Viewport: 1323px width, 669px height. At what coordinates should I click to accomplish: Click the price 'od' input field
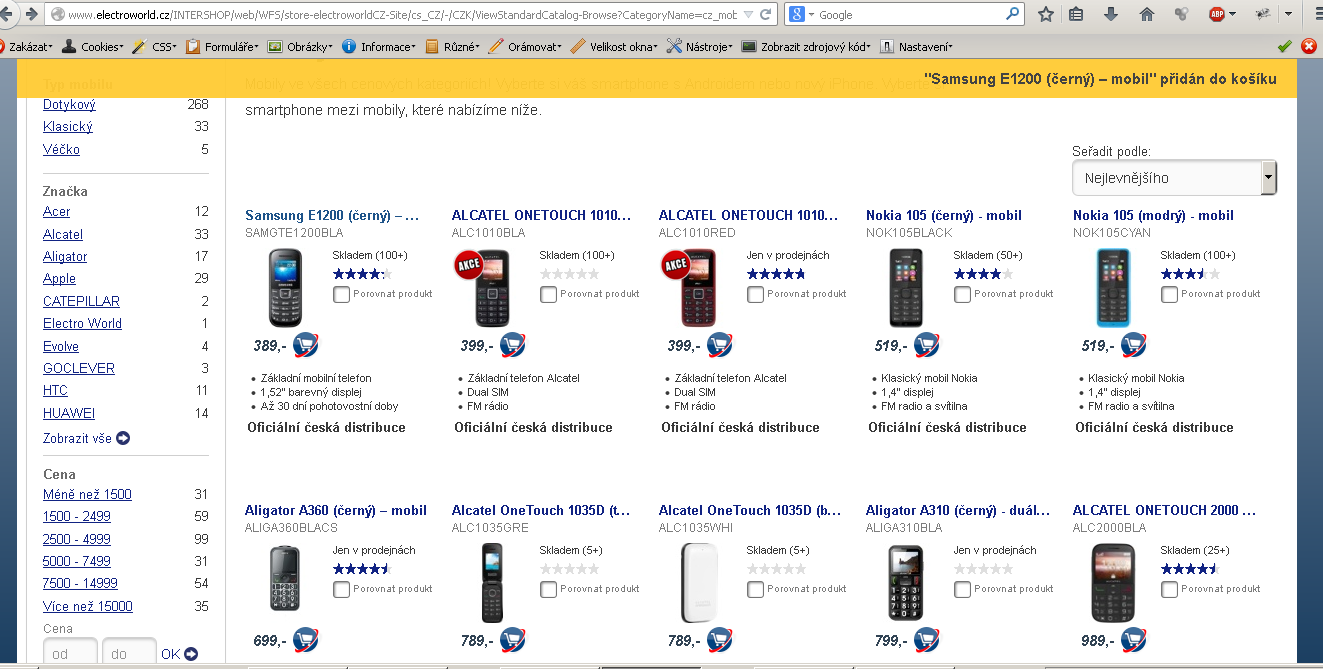coord(70,654)
